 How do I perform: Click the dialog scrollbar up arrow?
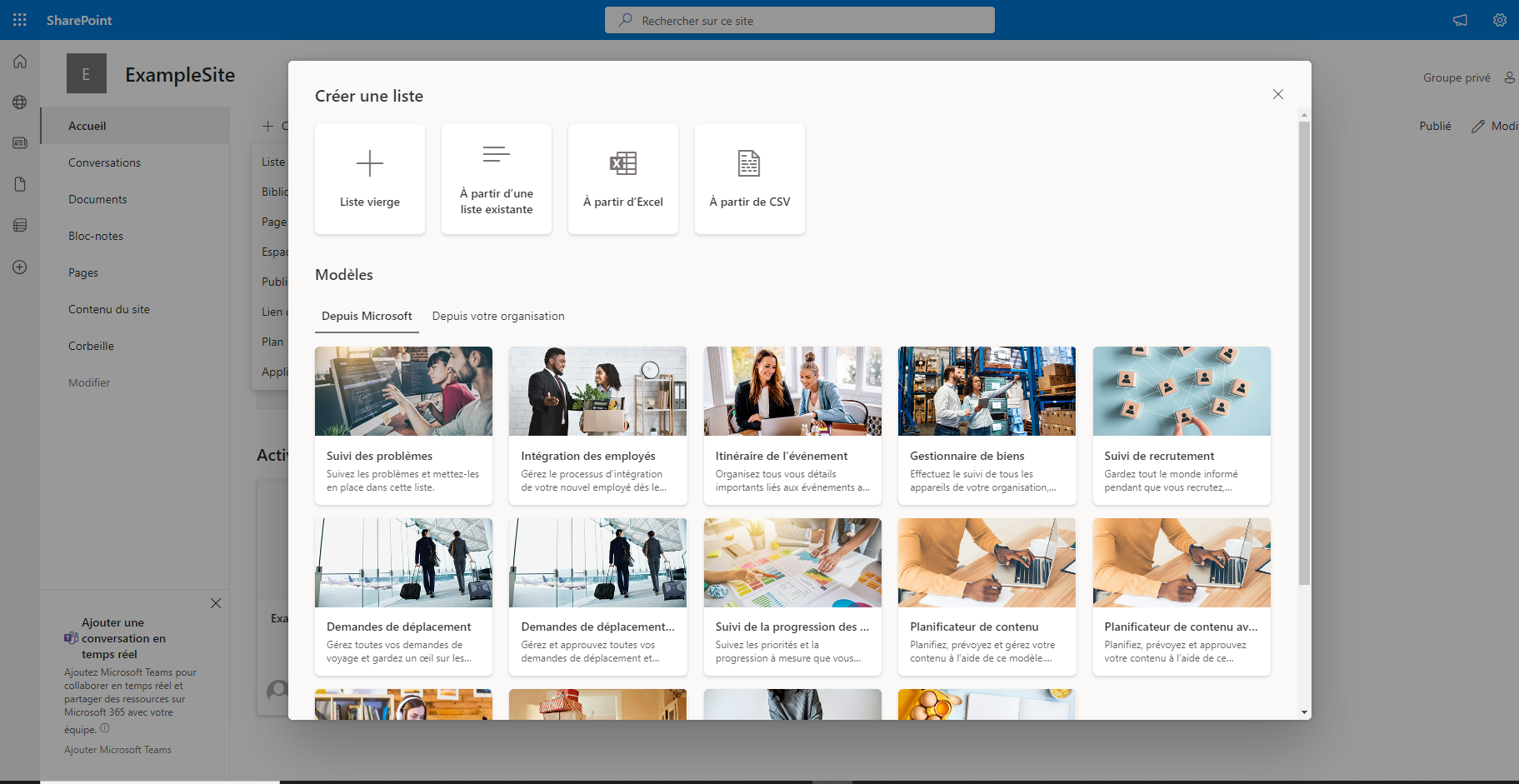(x=1304, y=115)
